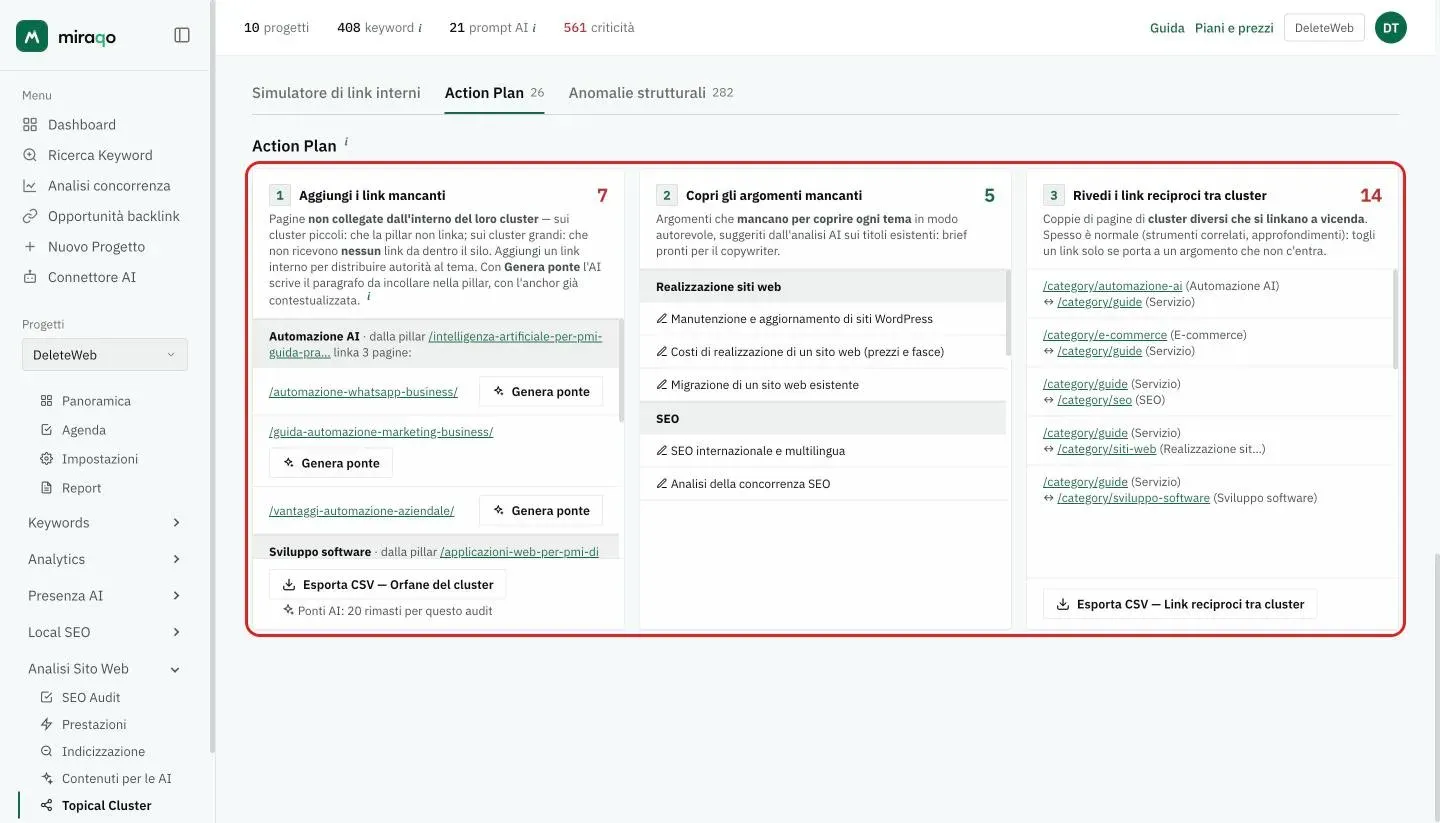Click the Agenda checklist icon
This screenshot has width=1440, height=823.
[x=46, y=430]
